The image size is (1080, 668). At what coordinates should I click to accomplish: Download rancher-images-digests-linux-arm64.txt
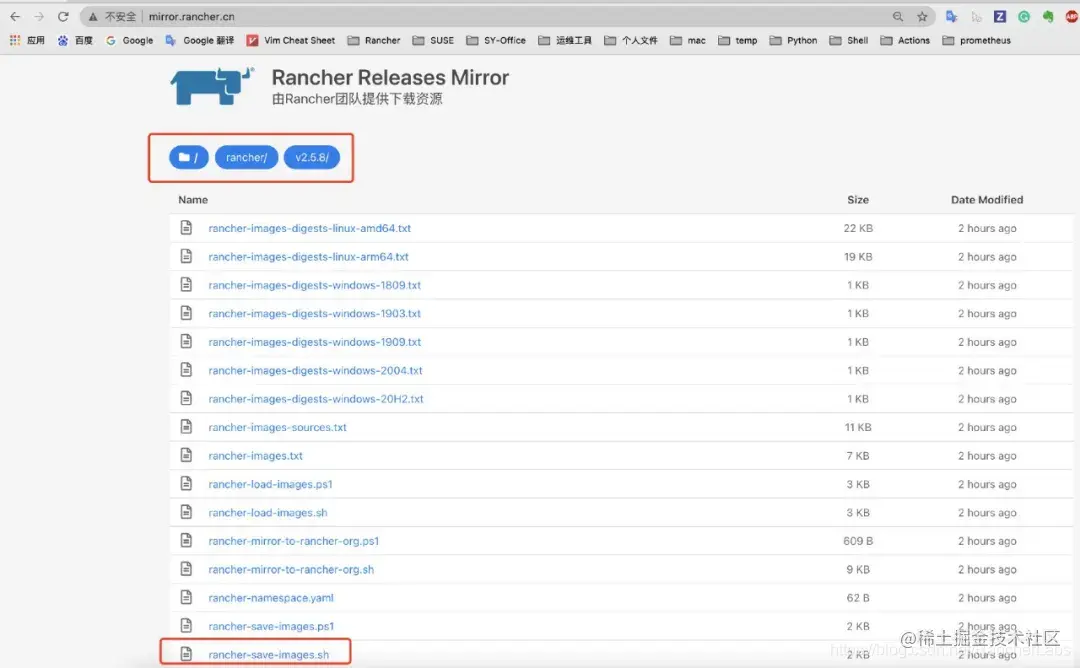(309, 256)
